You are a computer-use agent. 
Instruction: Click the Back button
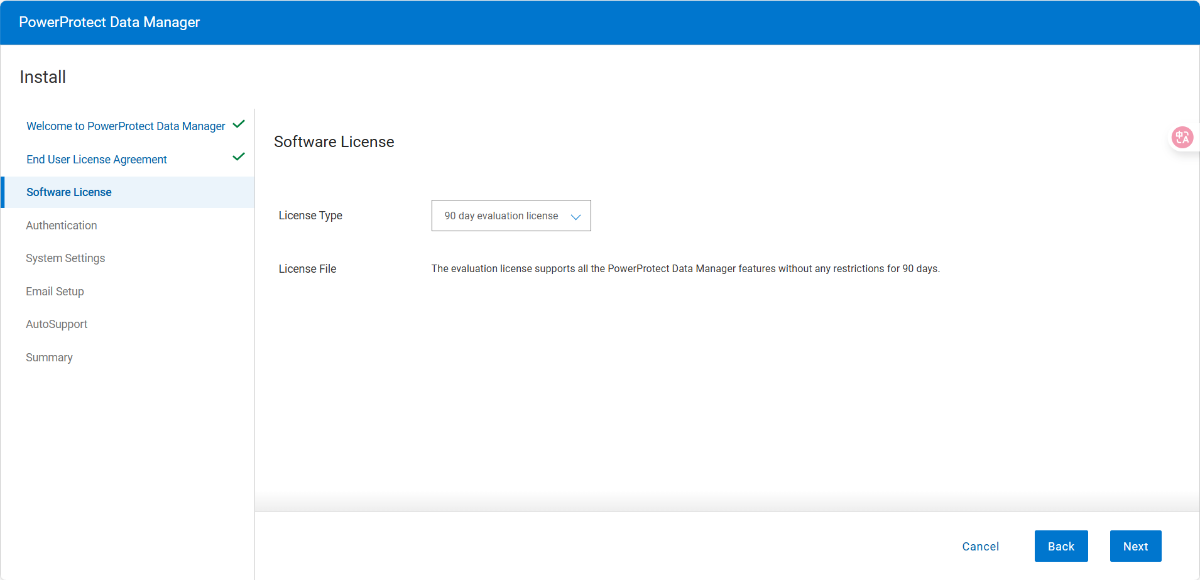[x=1061, y=546]
